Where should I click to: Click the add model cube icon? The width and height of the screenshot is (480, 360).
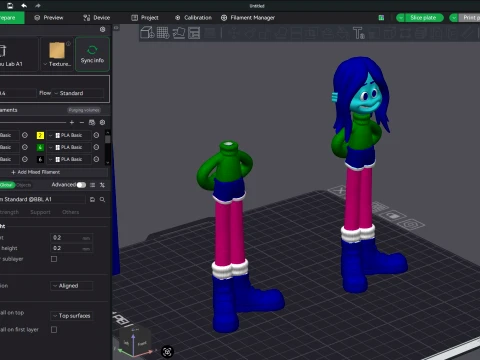click(x=147, y=33)
